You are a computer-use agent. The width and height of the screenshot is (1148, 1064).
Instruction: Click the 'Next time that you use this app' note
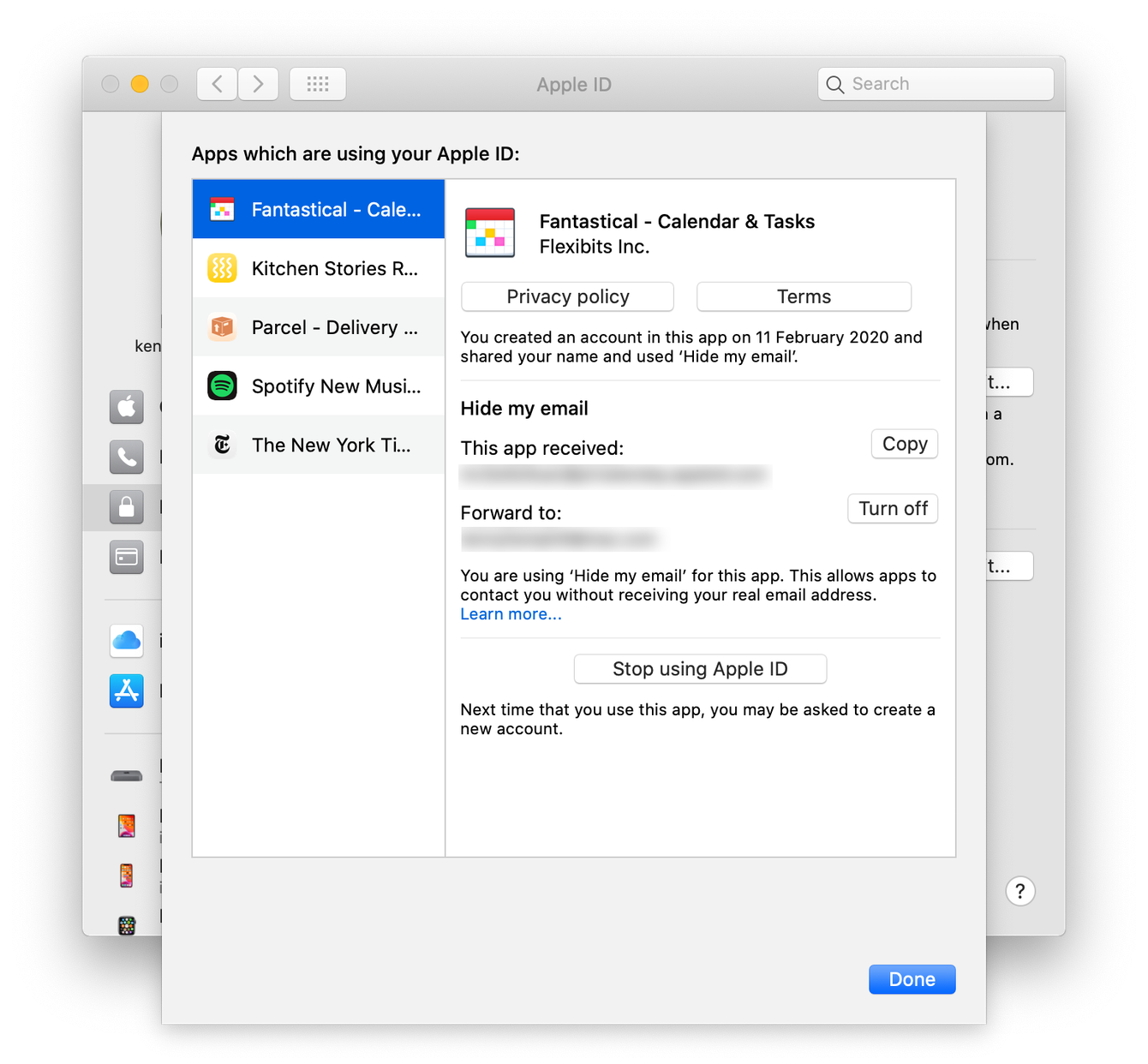(x=698, y=720)
